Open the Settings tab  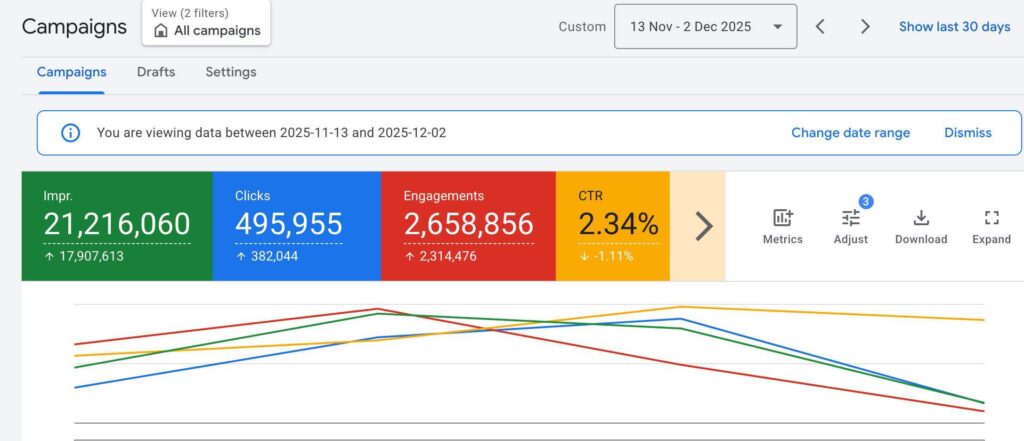(x=231, y=72)
